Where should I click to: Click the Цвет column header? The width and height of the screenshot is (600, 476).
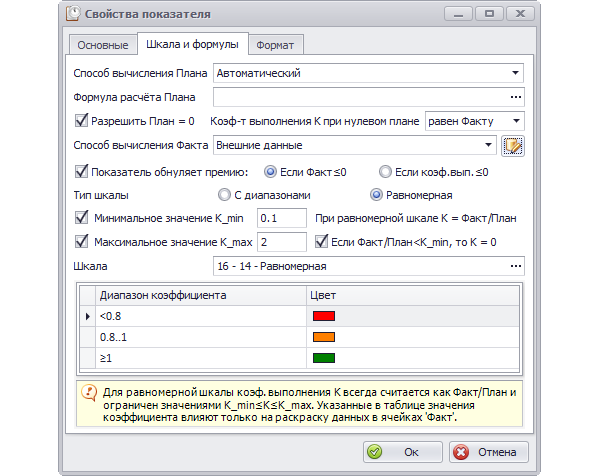point(412,295)
